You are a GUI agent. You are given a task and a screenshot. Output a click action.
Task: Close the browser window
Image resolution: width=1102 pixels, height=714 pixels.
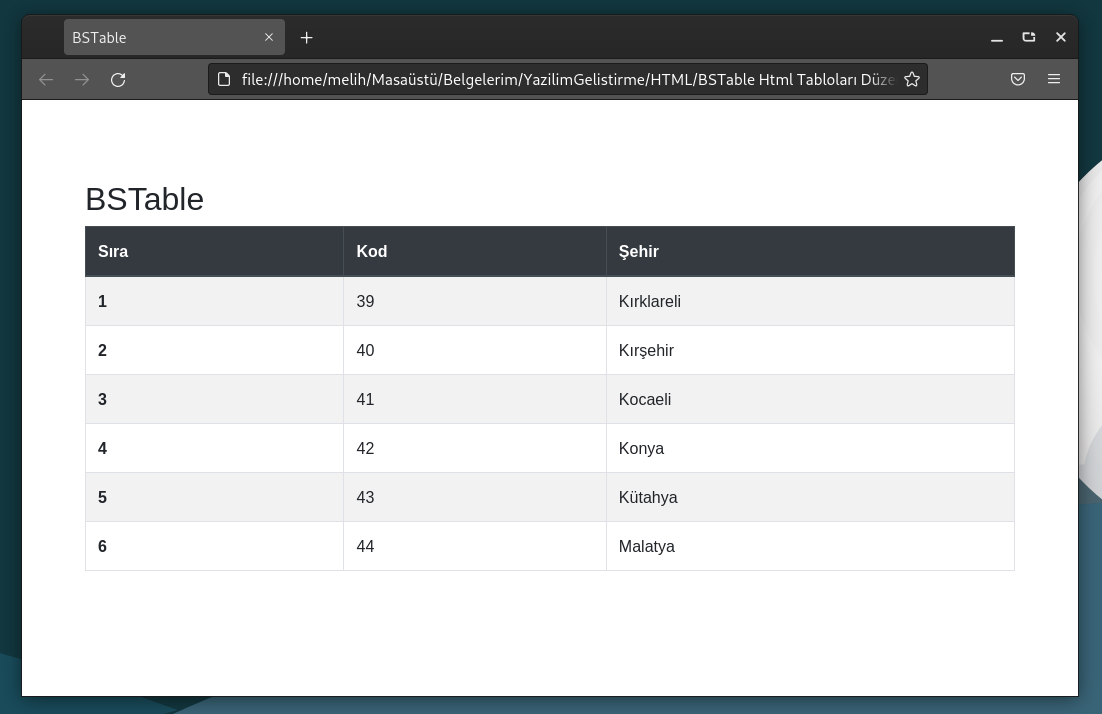click(x=1061, y=37)
